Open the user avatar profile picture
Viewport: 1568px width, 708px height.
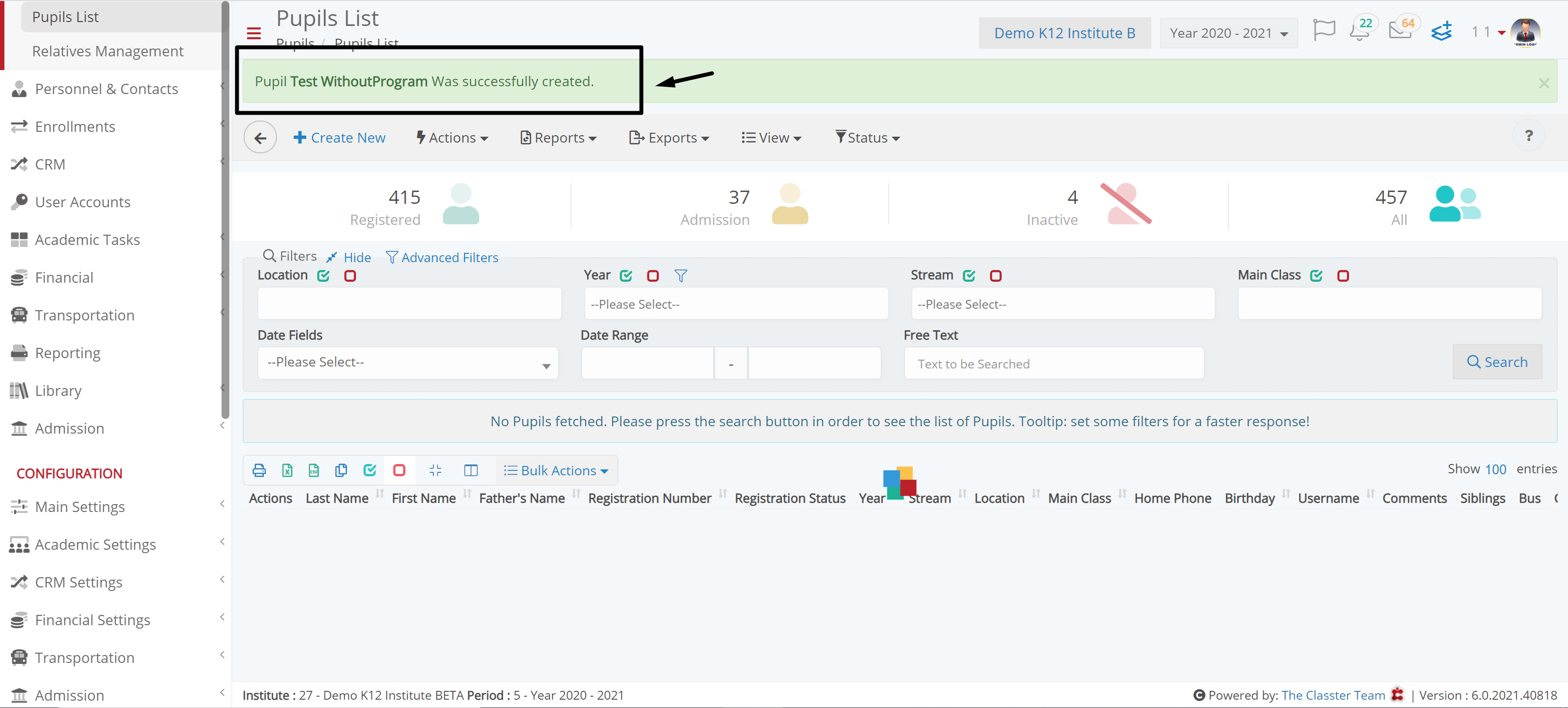point(1525,32)
